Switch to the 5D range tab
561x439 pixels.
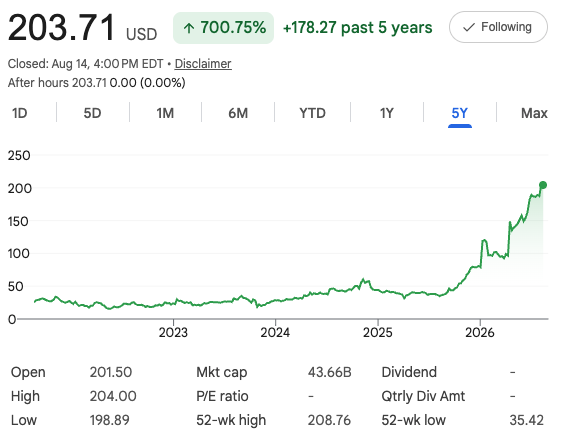(x=92, y=113)
